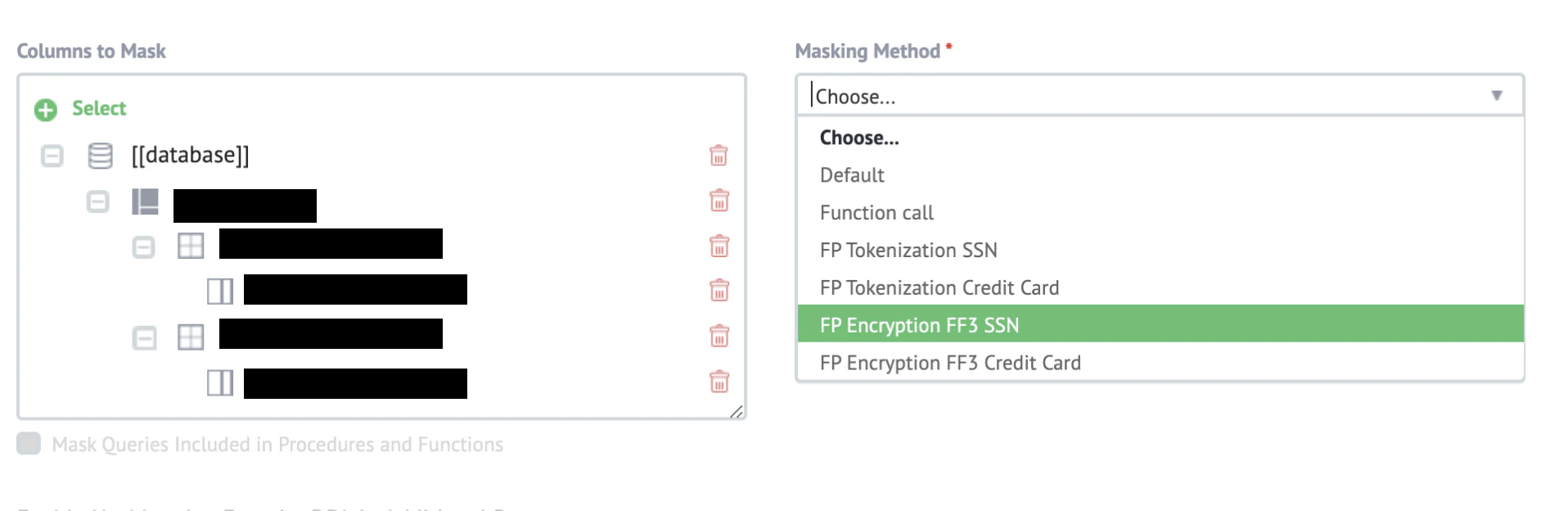Collapse the first table node
1568x511 pixels.
143,246
